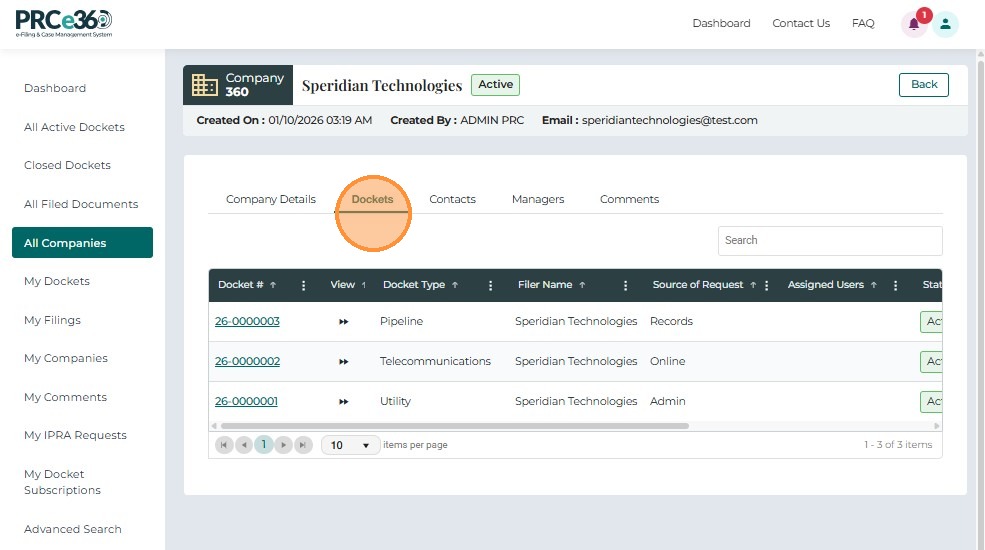The width and height of the screenshot is (985, 550).
Task: Click the Search input field
Action: point(829,240)
